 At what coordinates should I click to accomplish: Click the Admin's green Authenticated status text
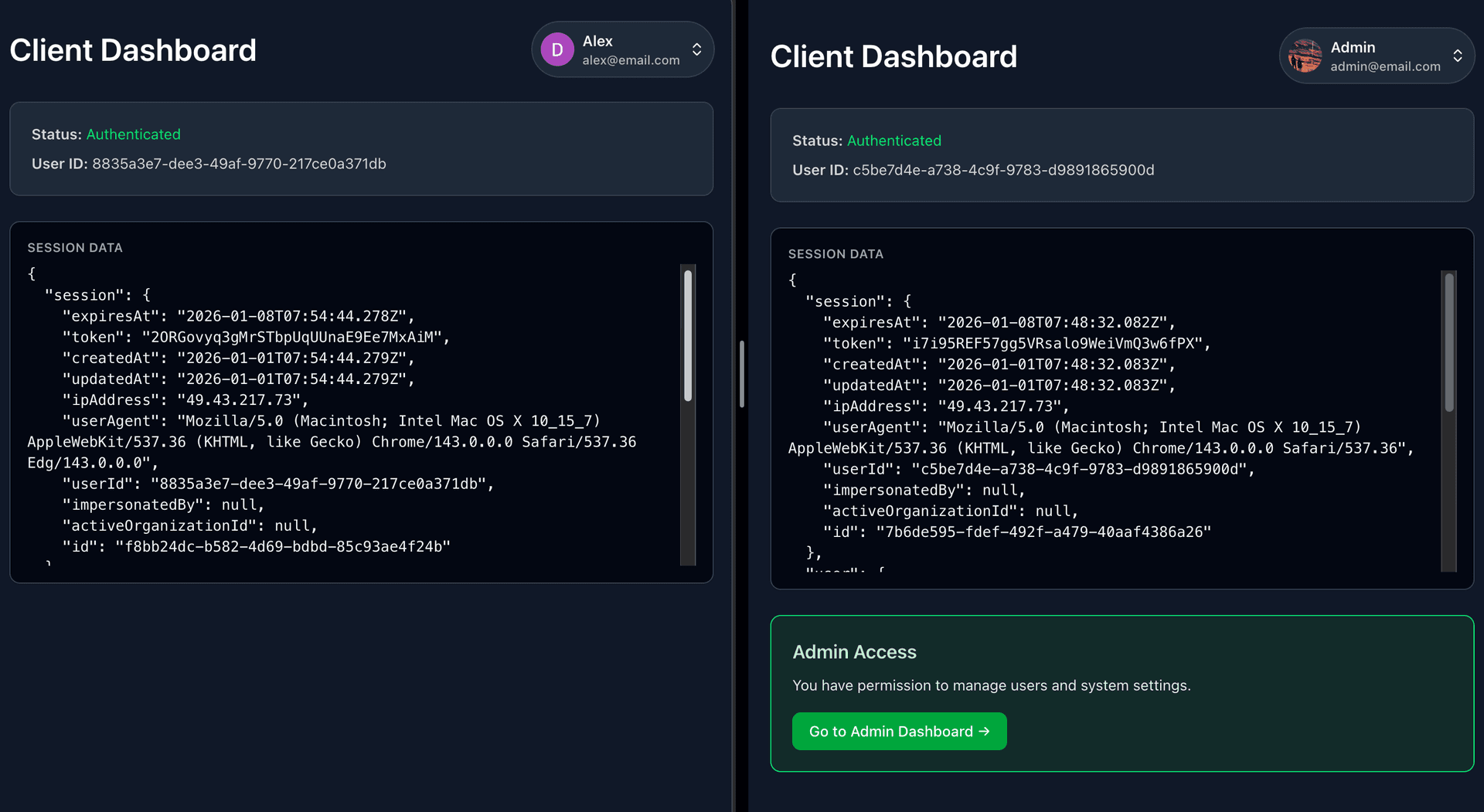click(x=894, y=141)
